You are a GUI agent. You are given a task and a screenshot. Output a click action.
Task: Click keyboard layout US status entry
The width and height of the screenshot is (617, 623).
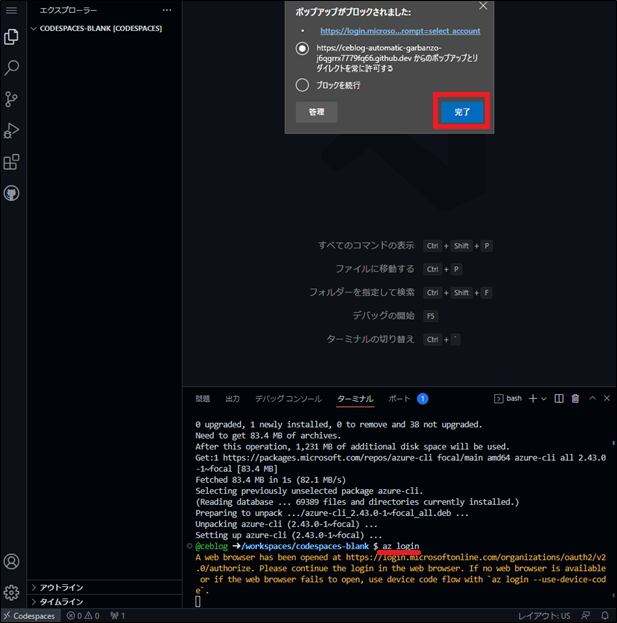(x=544, y=616)
